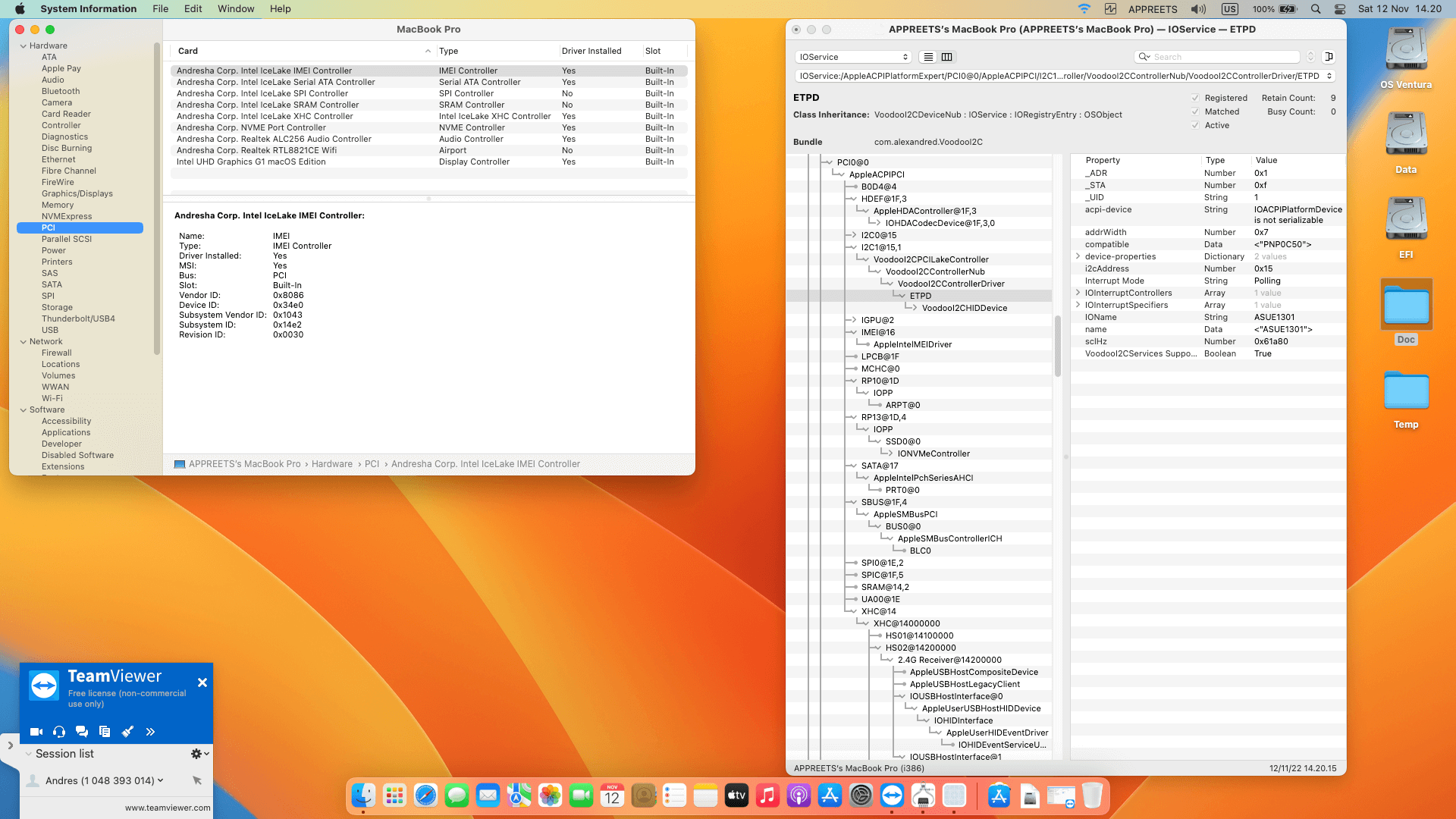
Task: Open the Help menu
Action: 281,9
